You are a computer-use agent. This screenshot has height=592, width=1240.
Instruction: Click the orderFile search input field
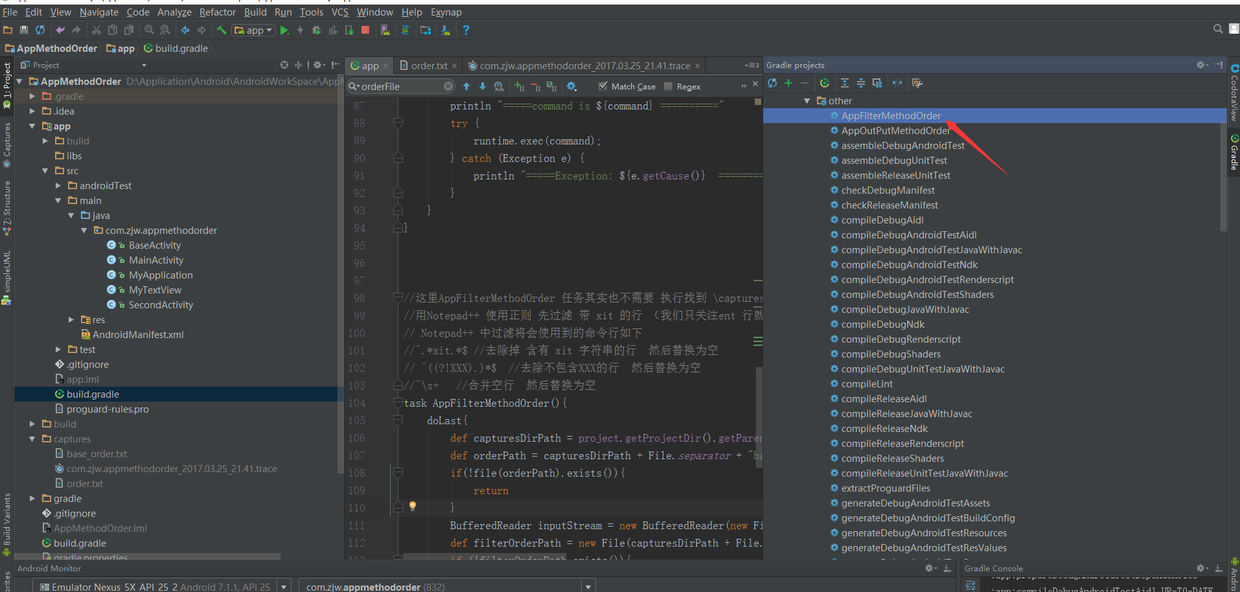pyautogui.click(x=400, y=87)
